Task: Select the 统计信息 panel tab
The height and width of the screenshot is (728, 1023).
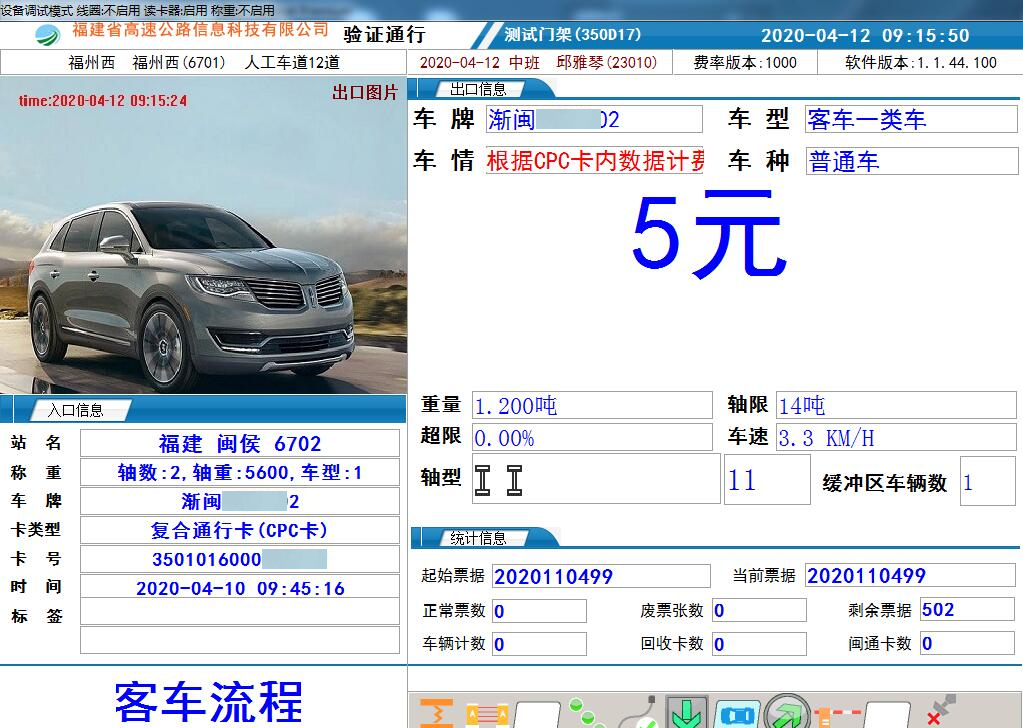Action: (478, 538)
